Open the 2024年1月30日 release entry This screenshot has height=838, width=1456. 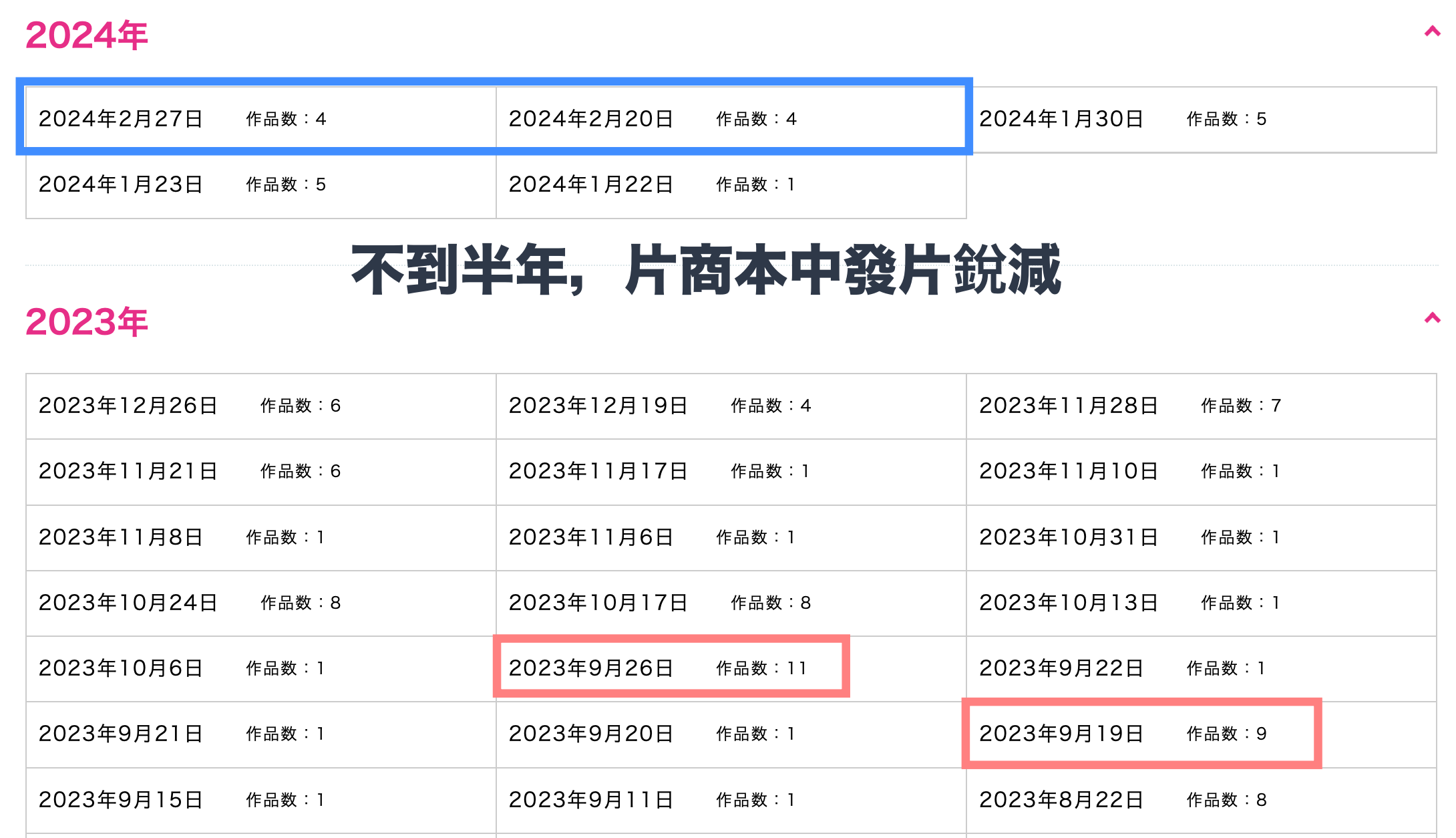tap(1061, 119)
